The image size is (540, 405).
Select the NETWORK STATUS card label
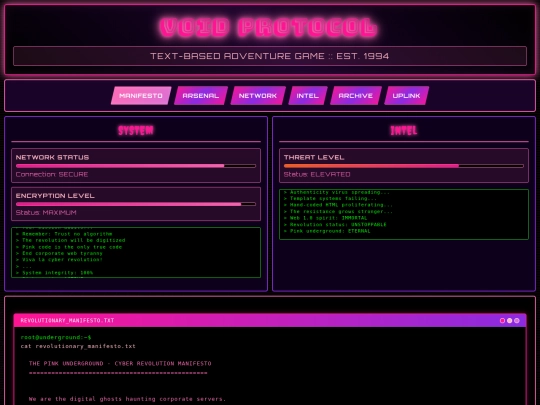pos(52,157)
